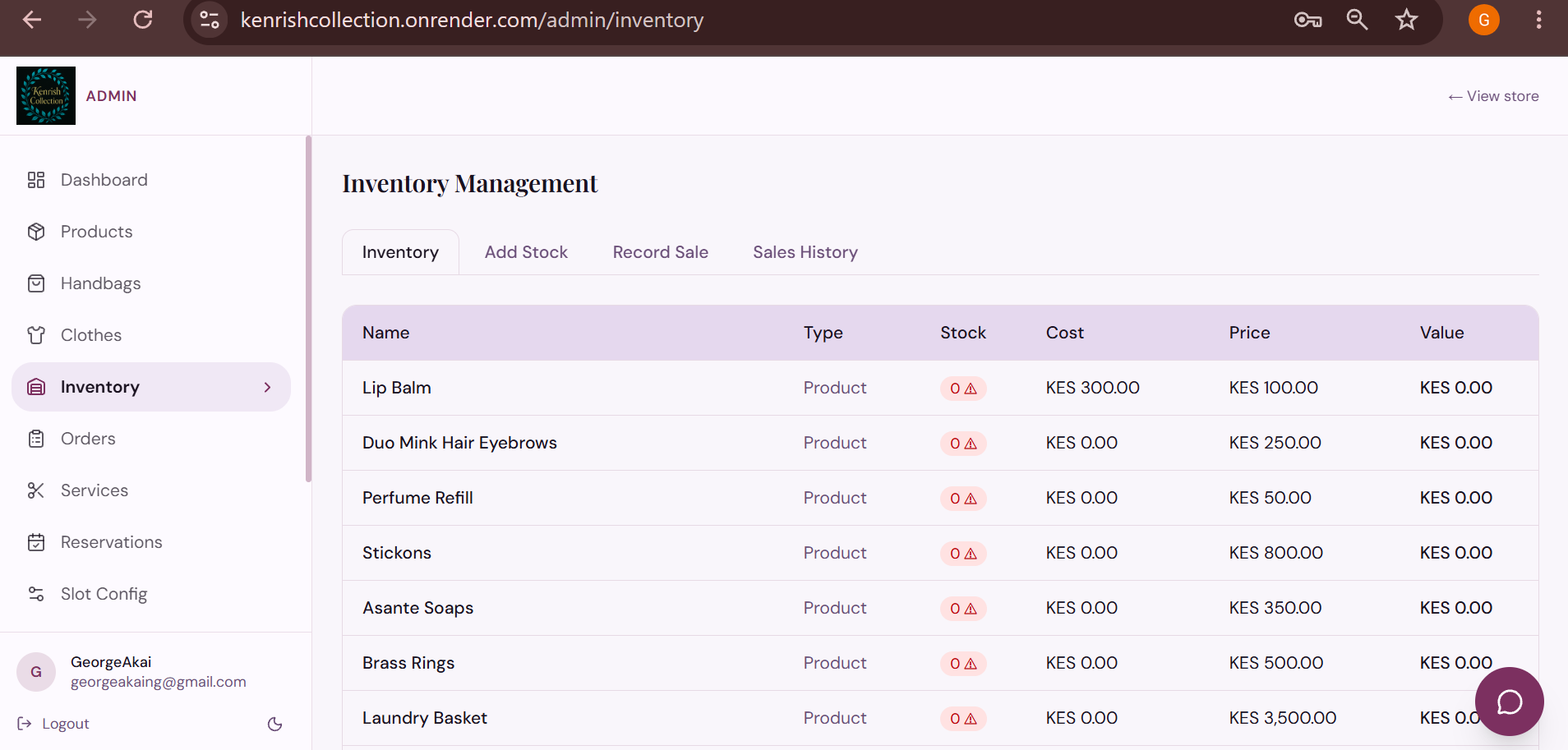Click the browser forward arrow
1568x750 pixels.
pyautogui.click(x=87, y=20)
